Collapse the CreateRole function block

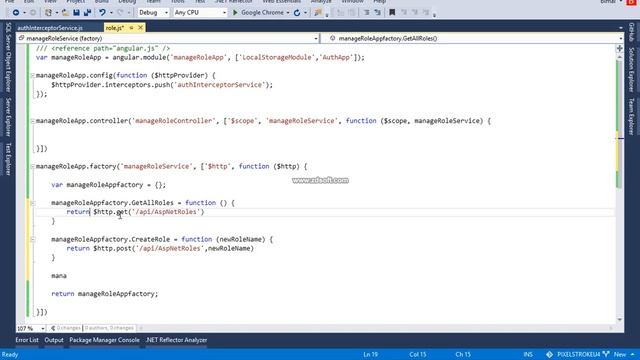(x=33, y=240)
